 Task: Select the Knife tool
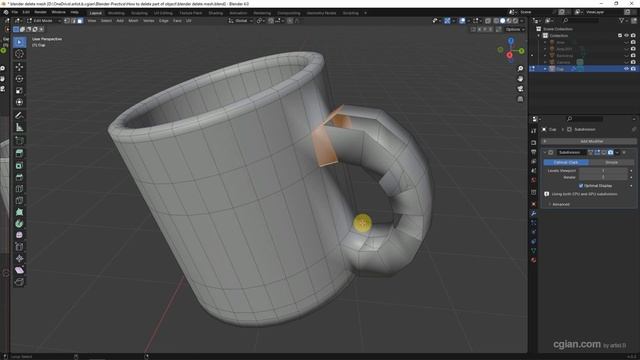(x=19, y=200)
